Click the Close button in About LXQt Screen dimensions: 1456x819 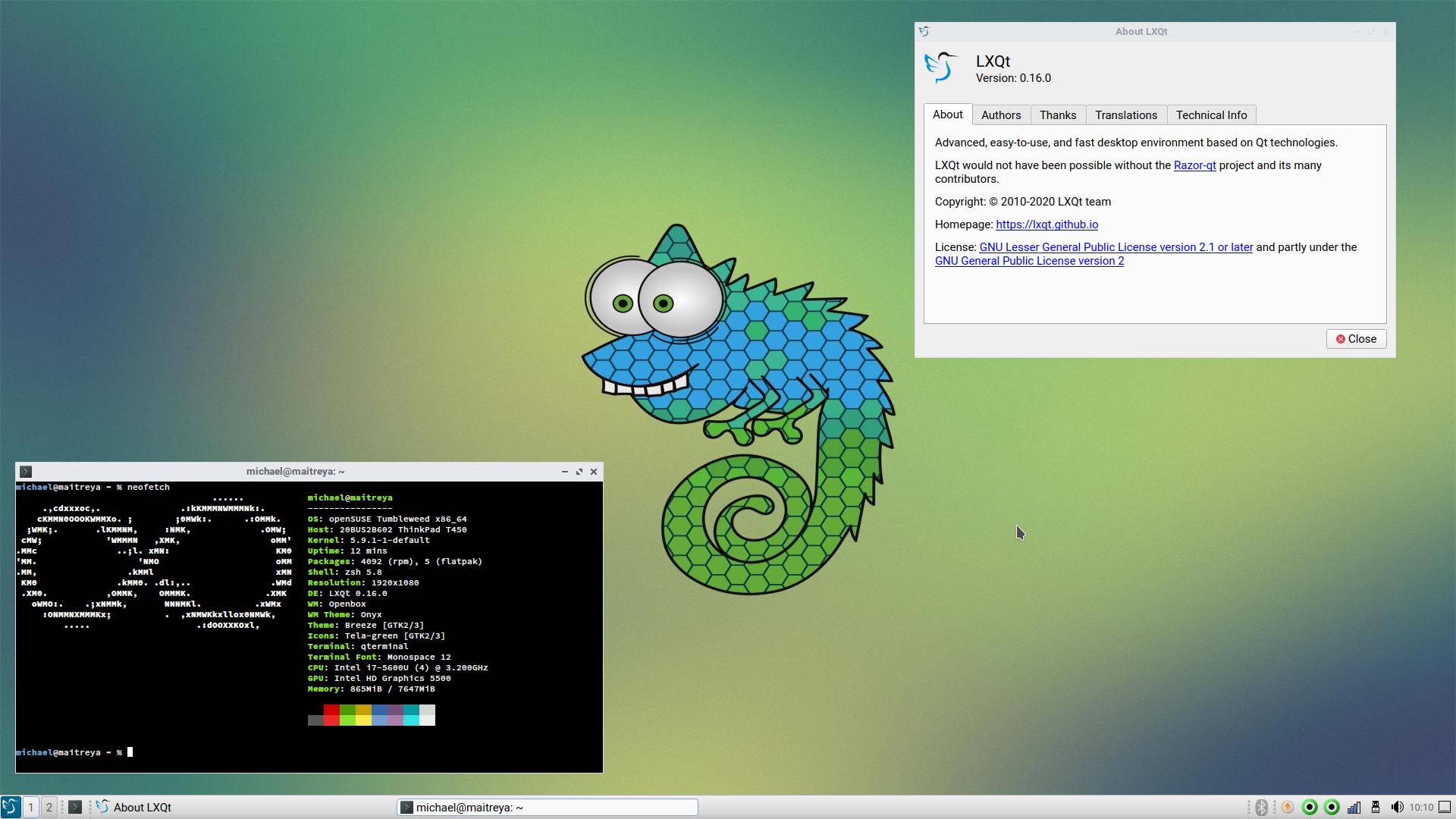1356,339
